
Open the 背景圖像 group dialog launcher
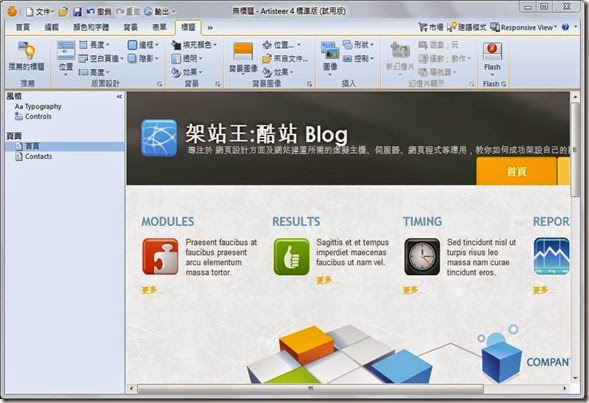pos(310,85)
